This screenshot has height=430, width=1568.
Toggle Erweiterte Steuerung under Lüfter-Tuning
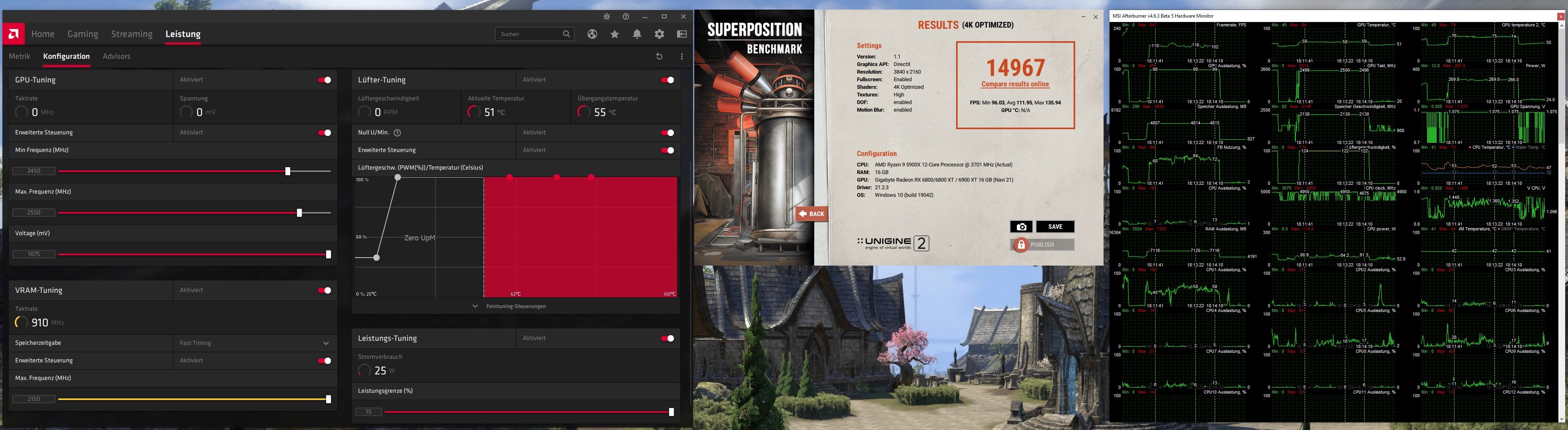pos(668,150)
